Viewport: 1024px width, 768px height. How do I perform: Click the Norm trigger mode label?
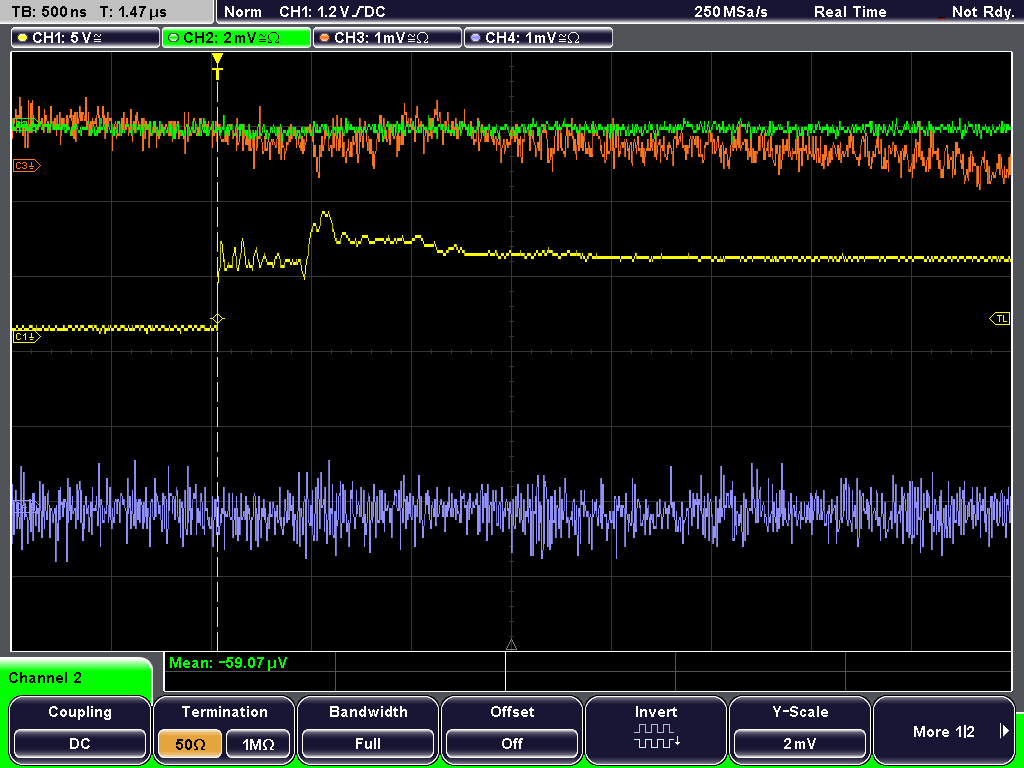click(x=242, y=12)
